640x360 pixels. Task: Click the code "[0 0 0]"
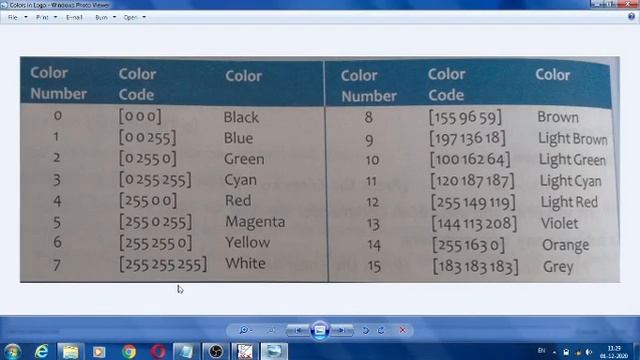click(x=140, y=116)
